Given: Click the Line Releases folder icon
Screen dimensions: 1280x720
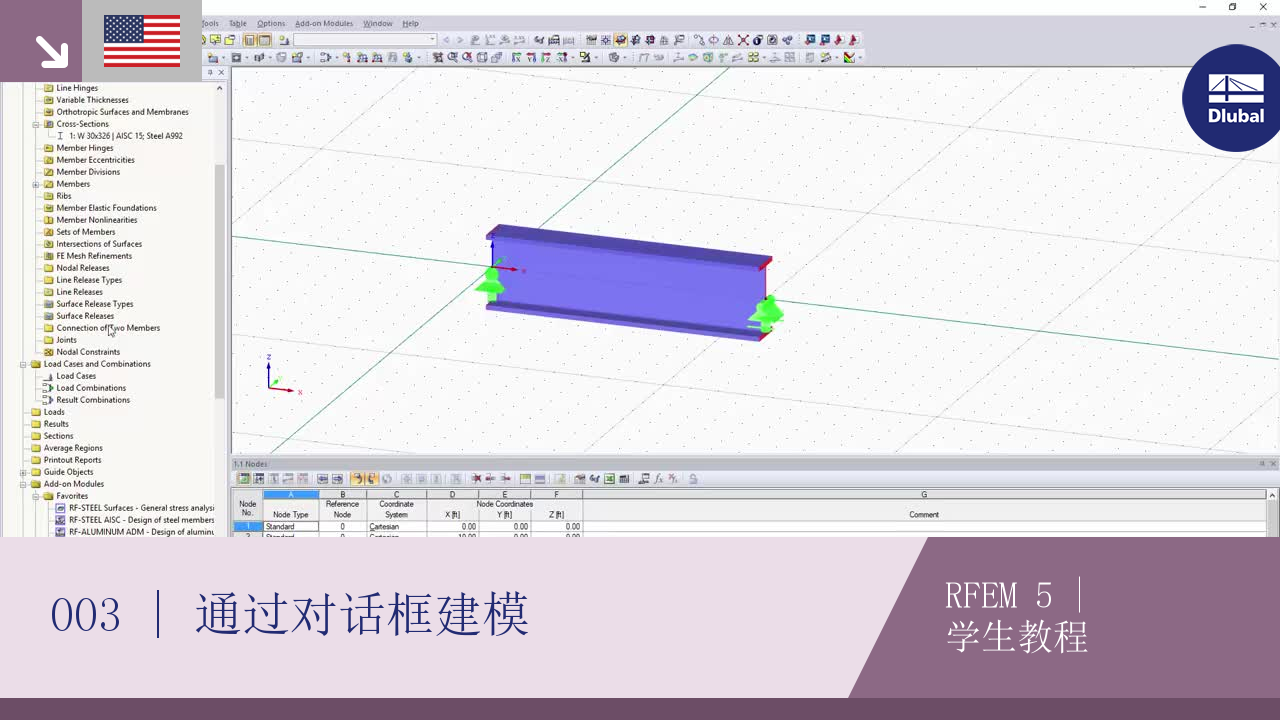Looking at the screenshot, I should [x=48, y=292].
